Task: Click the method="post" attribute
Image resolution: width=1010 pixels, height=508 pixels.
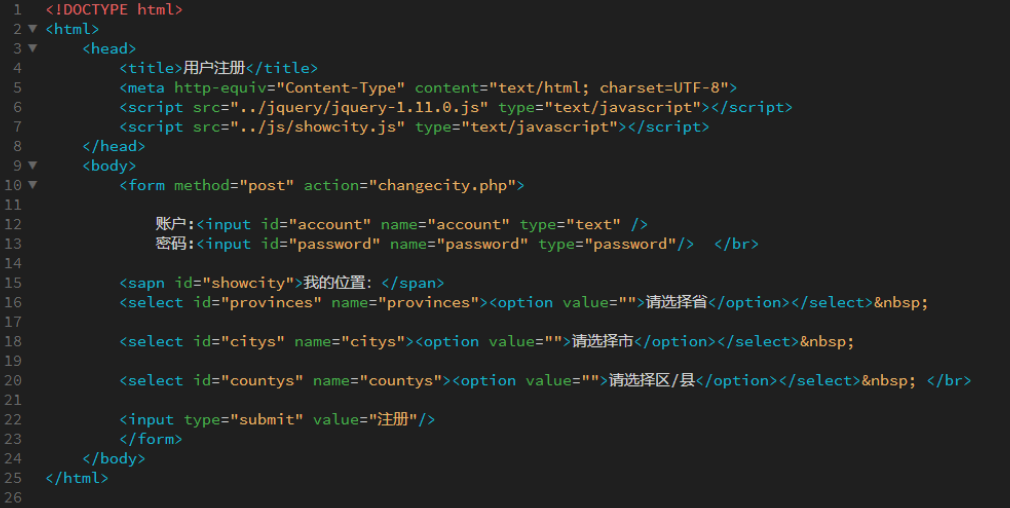Action: click(x=234, y=185)
